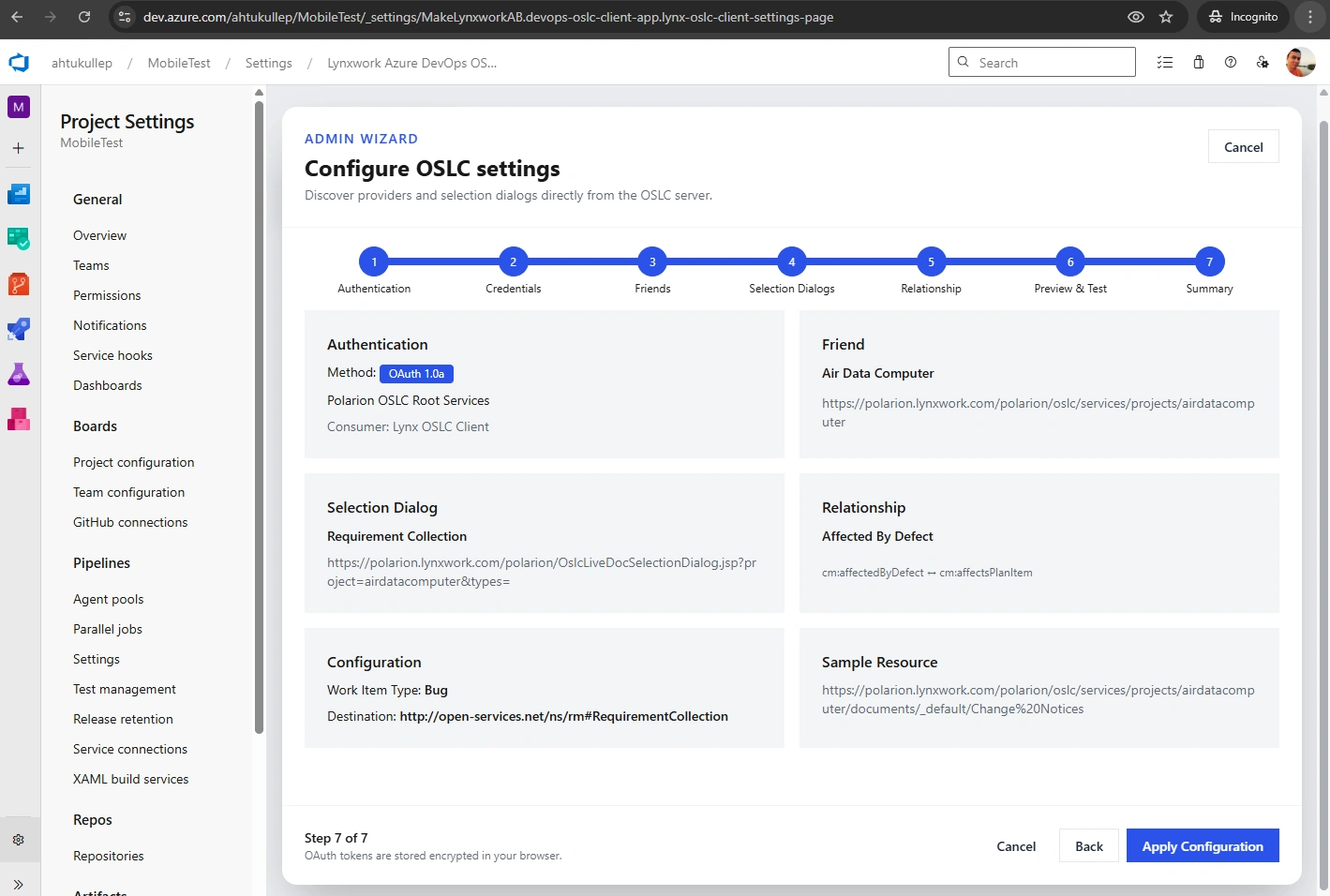Screen dimensions: 1330x896
Task: Open GitHub connections under Boards
Action: [x=130, y=522]
